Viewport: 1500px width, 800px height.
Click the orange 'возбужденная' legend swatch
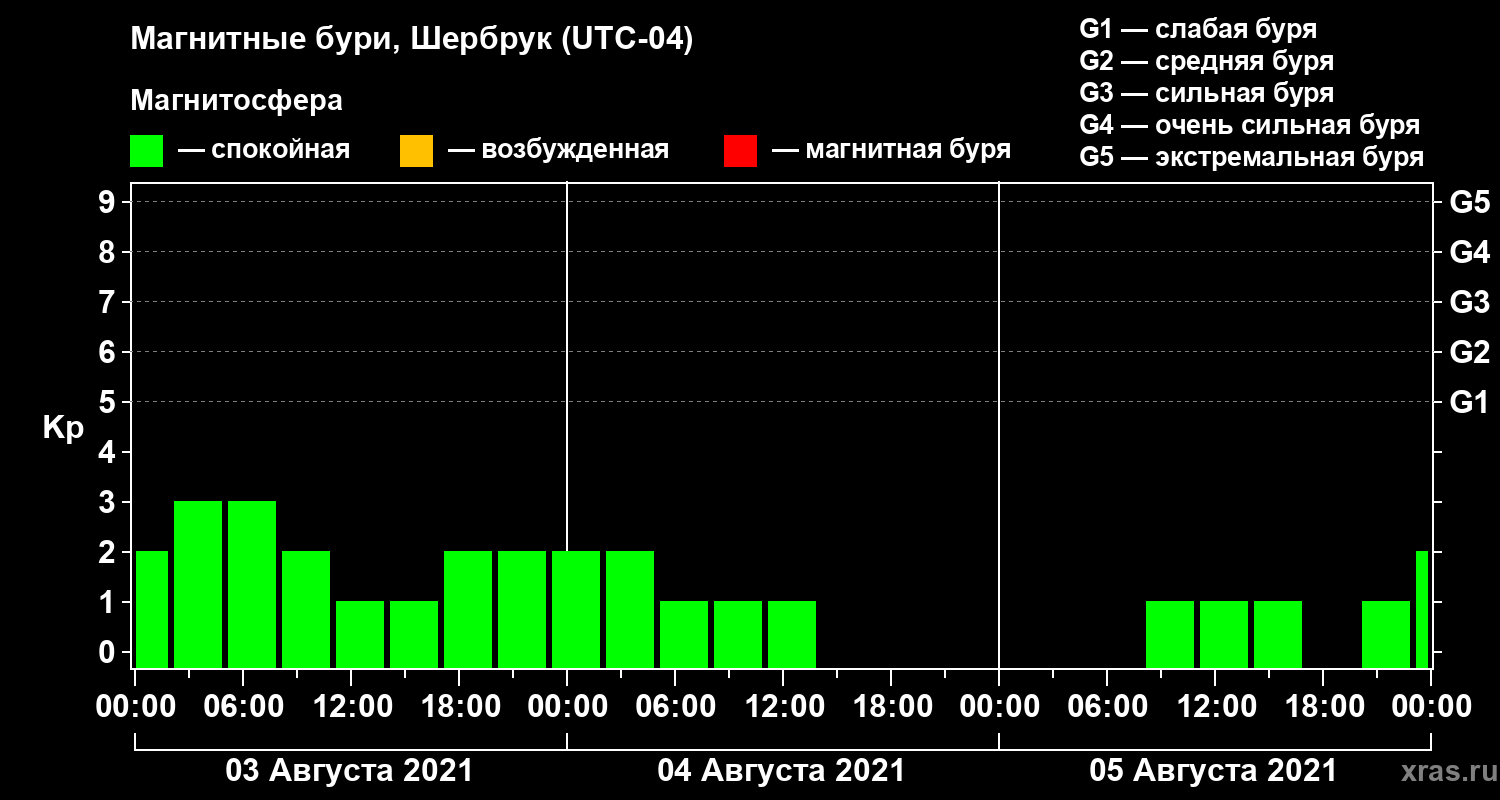416,151
